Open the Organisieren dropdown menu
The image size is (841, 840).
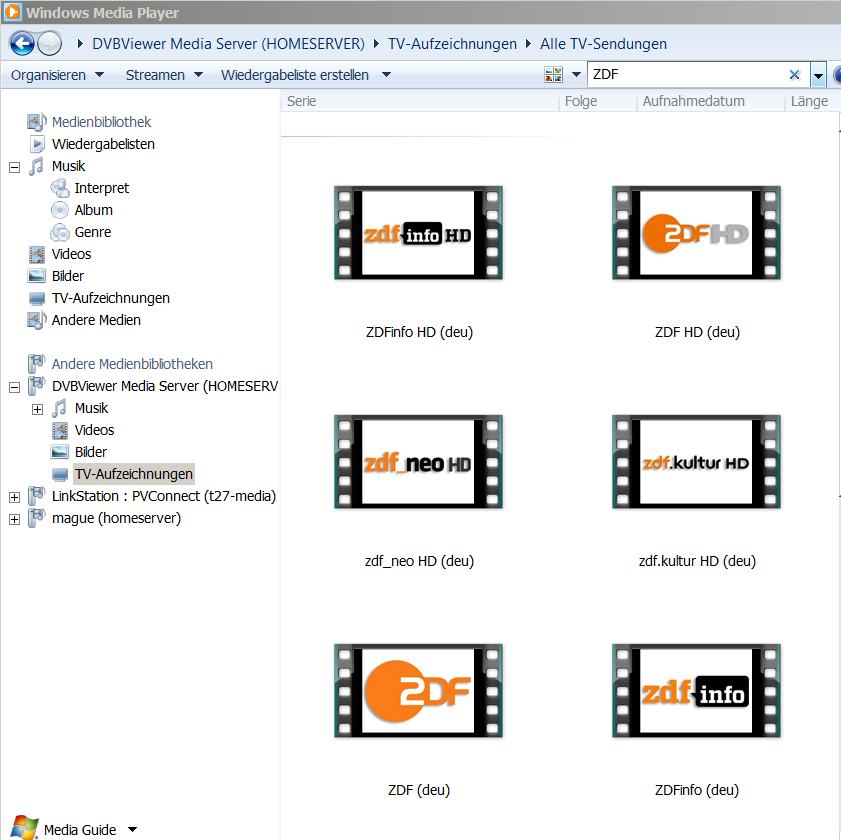click(x=57, y=75)
